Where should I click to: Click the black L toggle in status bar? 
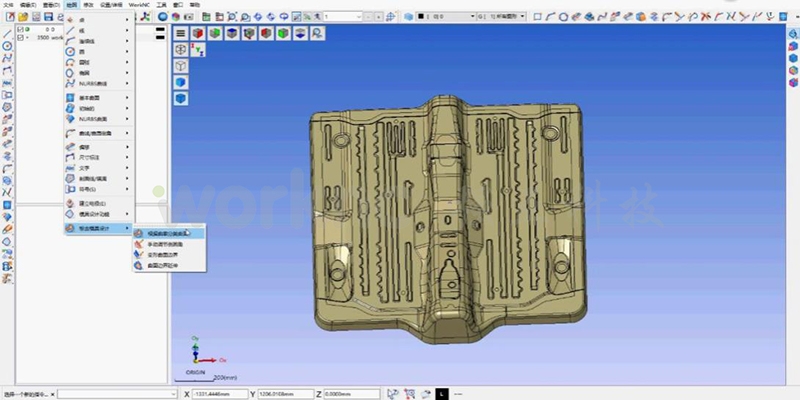tap(440, 394)
